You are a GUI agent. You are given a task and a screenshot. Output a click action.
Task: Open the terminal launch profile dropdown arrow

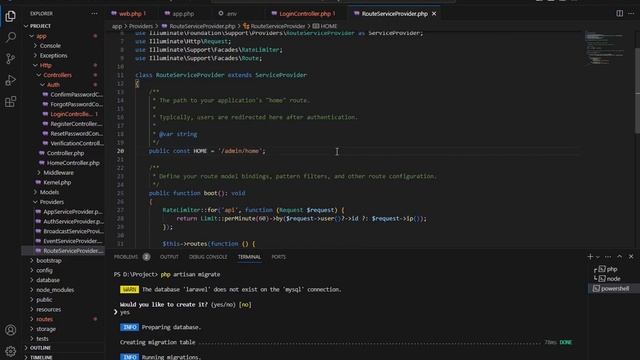point(598,257)
